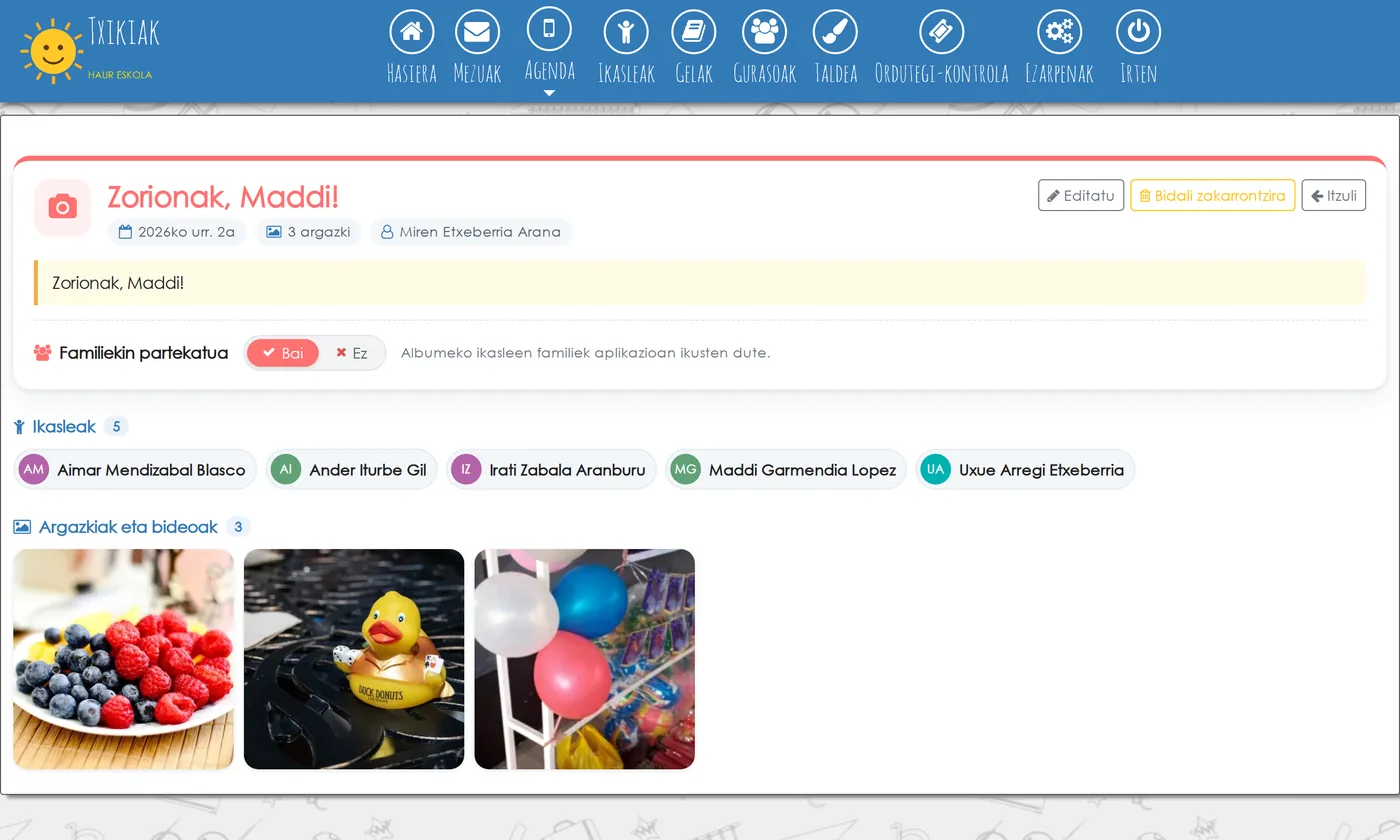Screen dimensions: 1400x840
Task: Click Uxue Arregi Etxeberria name
Action: click(x=1041, y=470)
